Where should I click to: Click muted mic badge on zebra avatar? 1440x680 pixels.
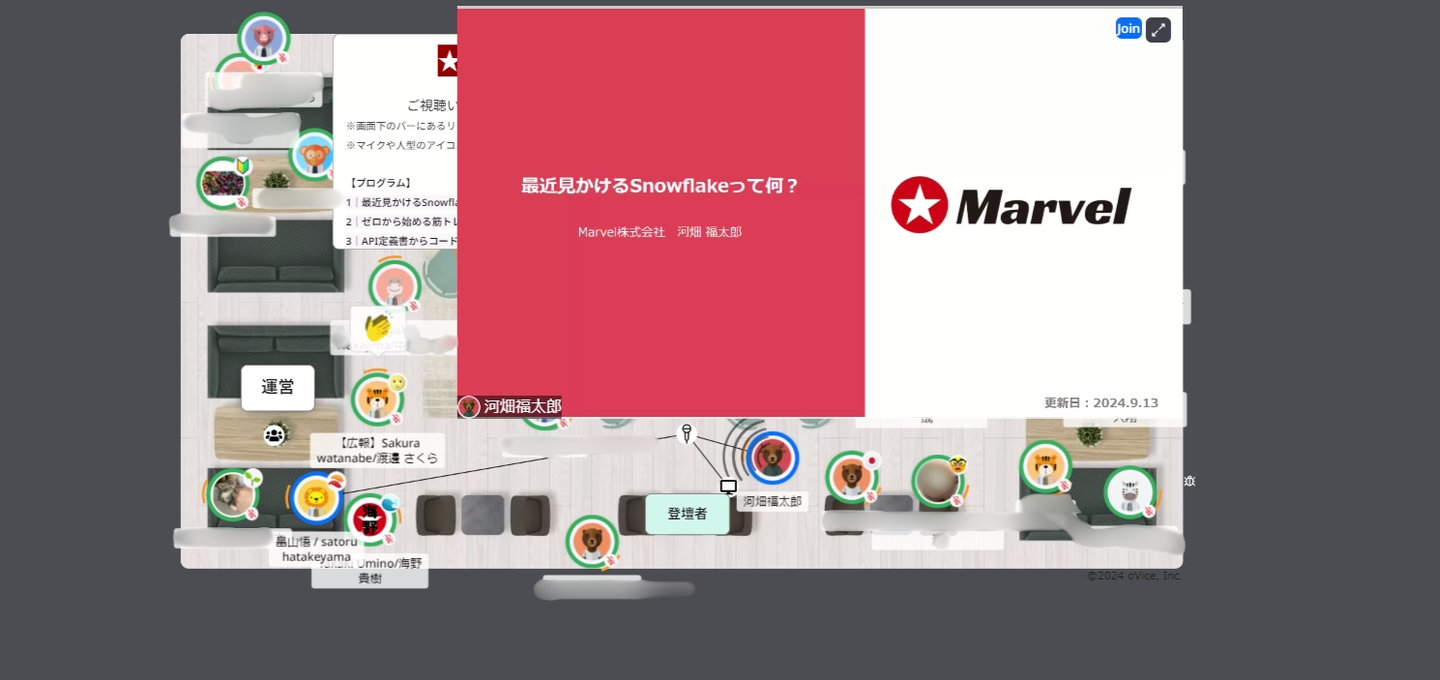coord(1149,512)
